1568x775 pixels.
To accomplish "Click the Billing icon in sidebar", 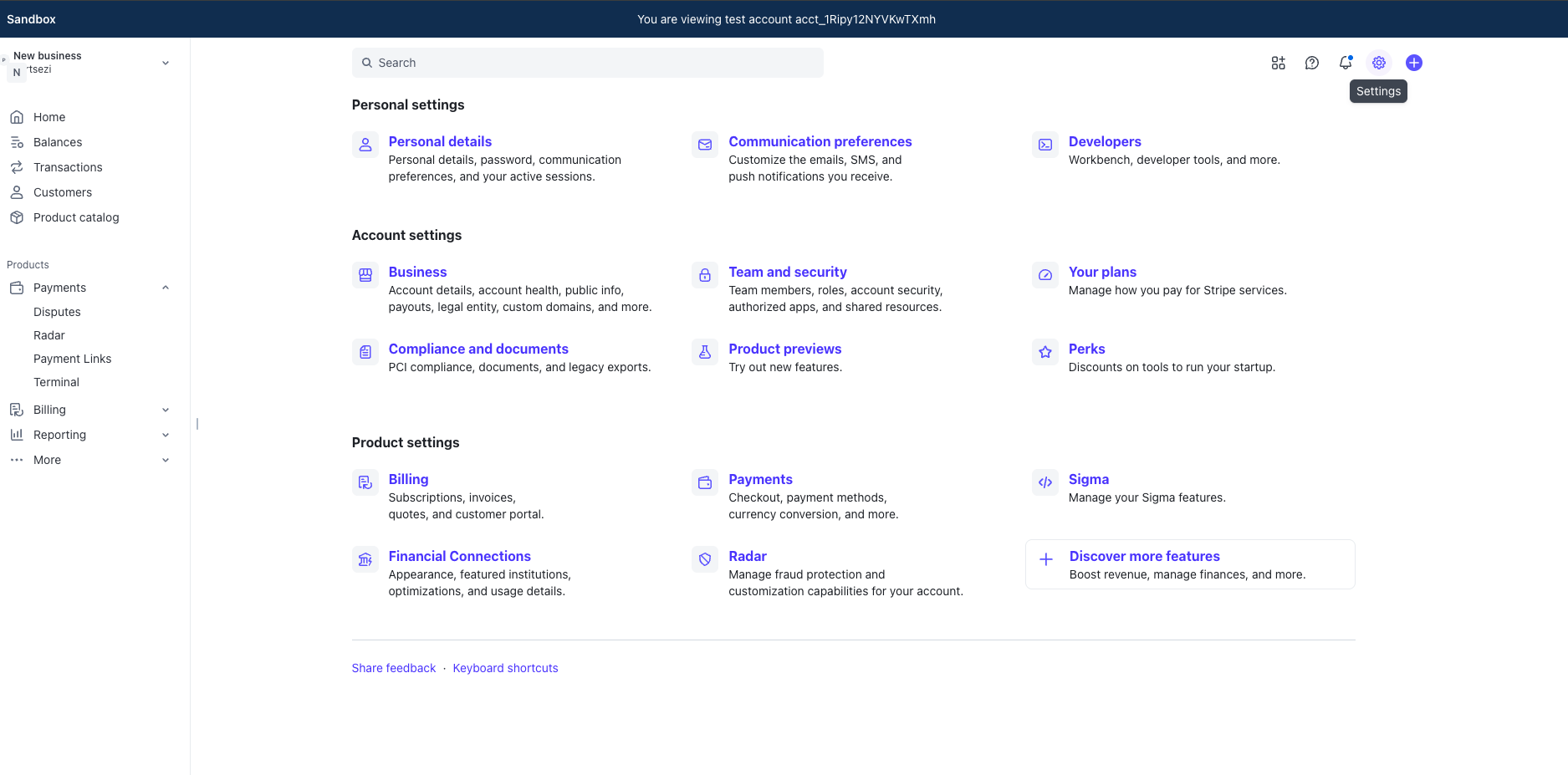I will [x=17, y=410].
